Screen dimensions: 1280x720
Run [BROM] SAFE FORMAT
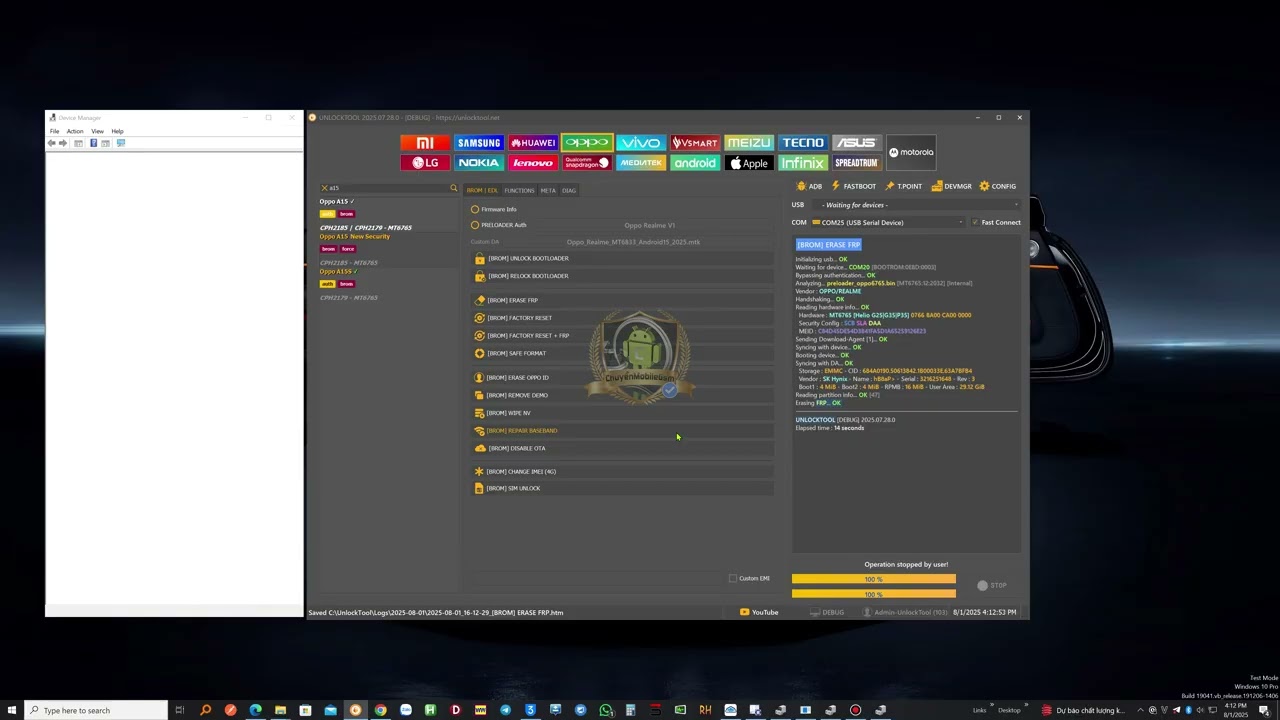(x=622, y=353)
